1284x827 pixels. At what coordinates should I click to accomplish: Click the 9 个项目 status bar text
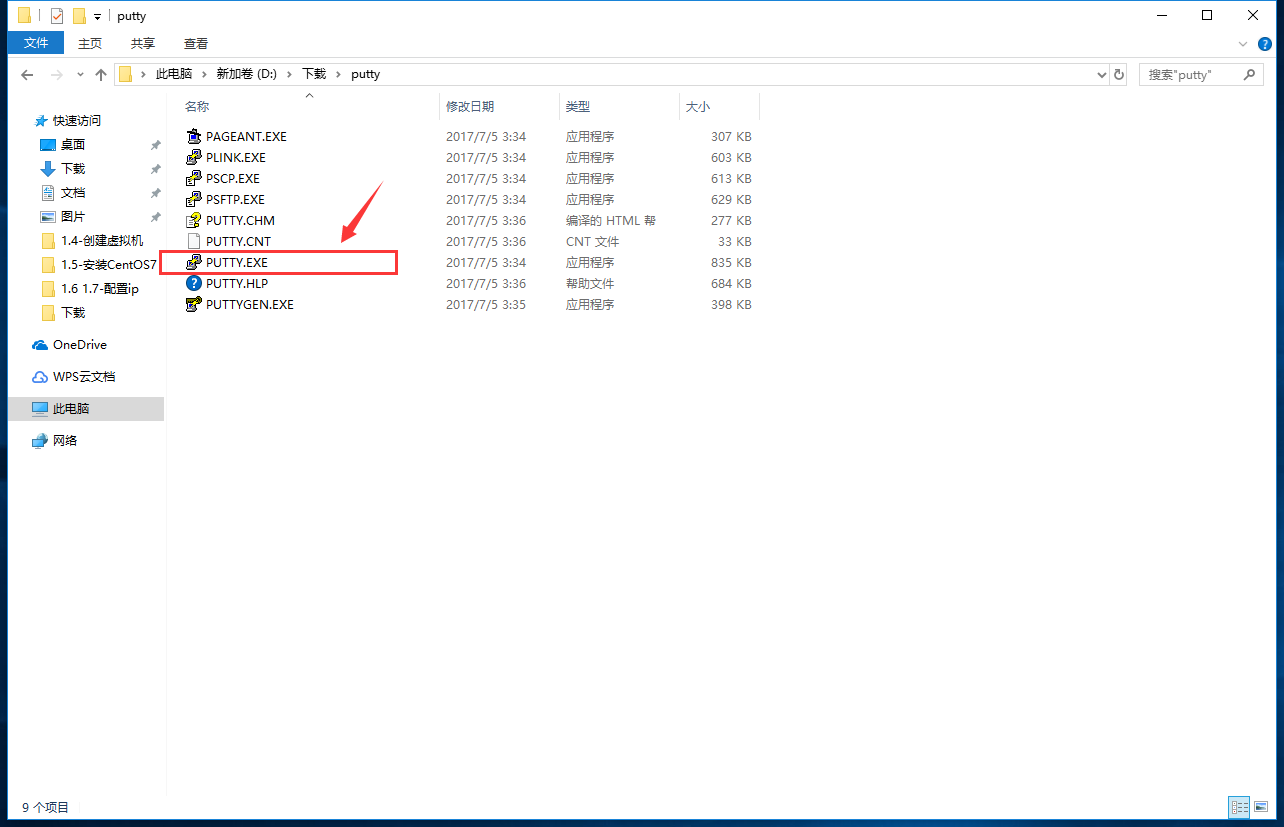(46, 807)
